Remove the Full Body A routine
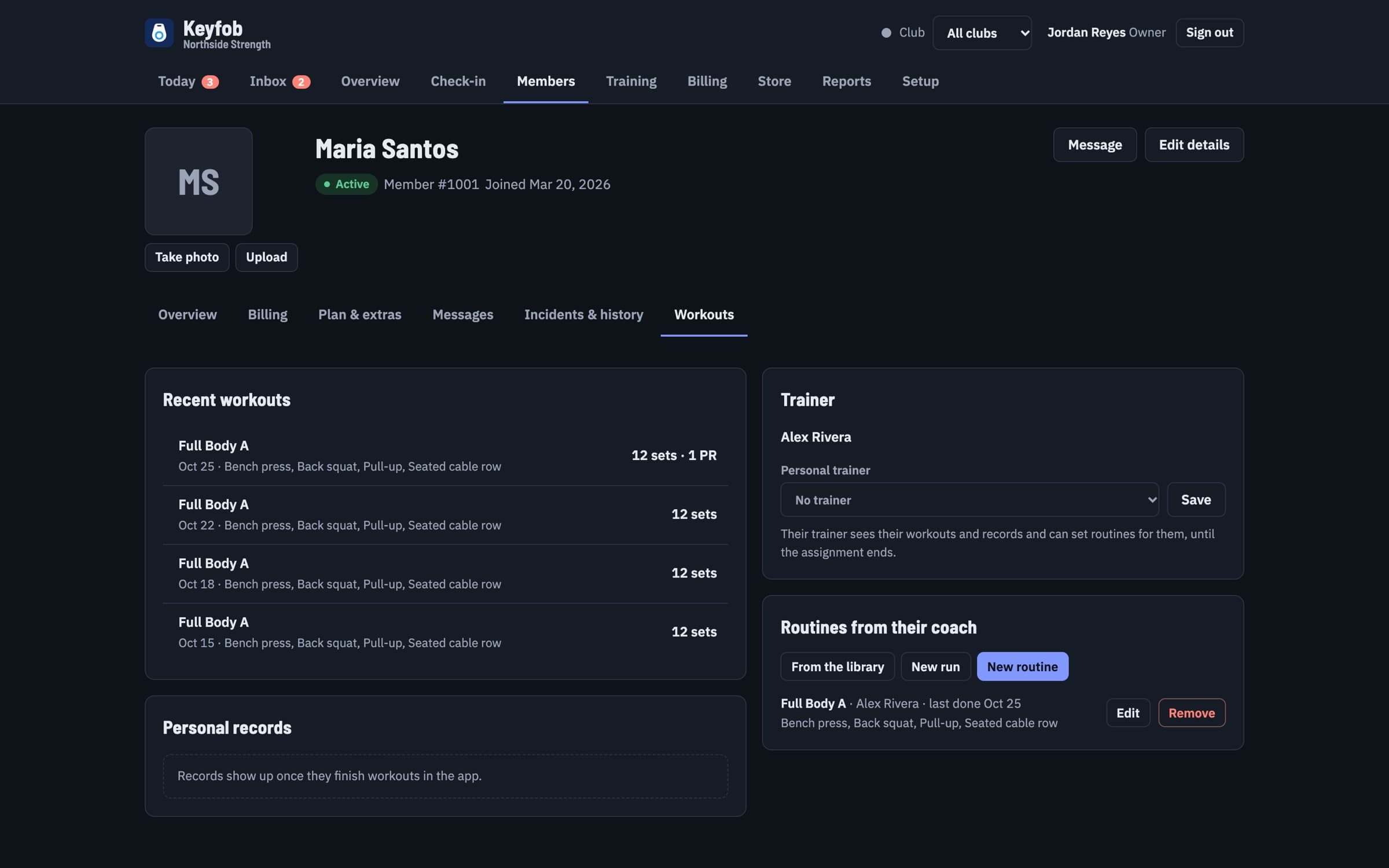The height and width of the screenshot is (868, 1389). [x=1191, y=713]
